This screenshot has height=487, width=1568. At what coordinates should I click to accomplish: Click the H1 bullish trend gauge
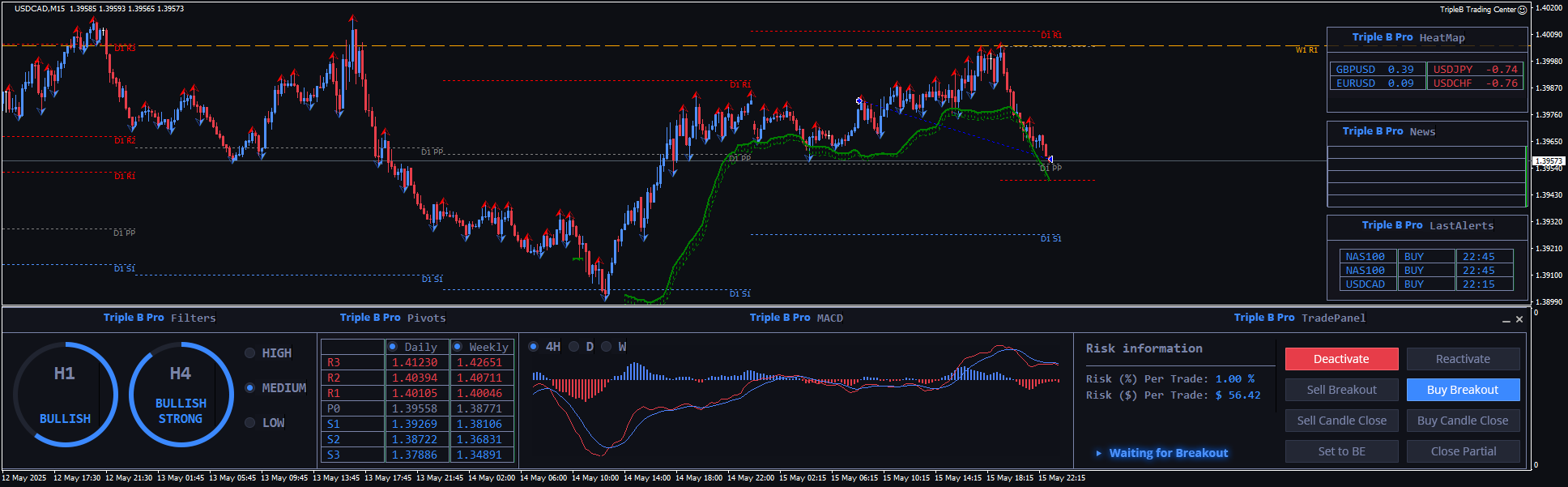pyautogui.click(x=65, y=395)
